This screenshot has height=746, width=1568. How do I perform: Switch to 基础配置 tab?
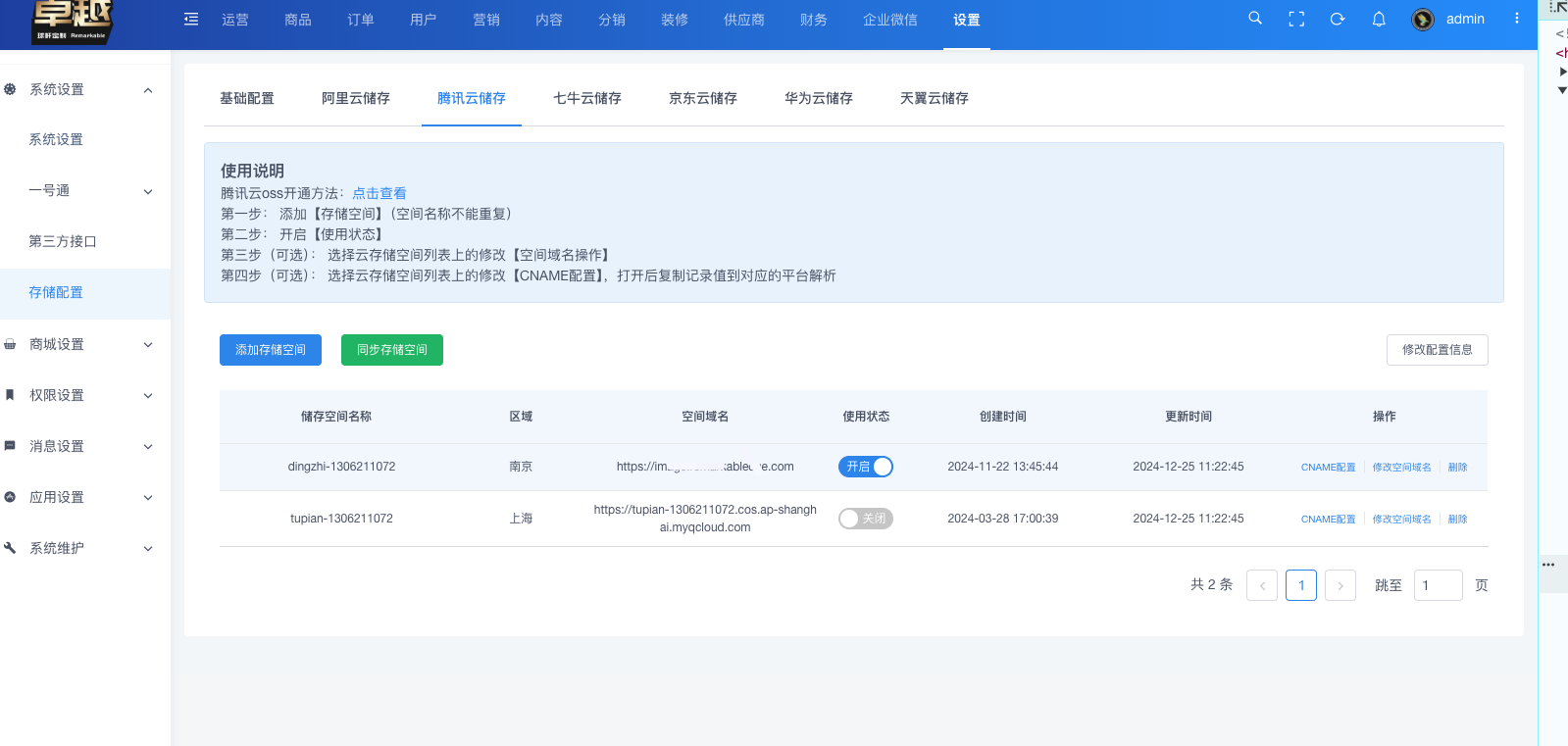coord(247,98)
